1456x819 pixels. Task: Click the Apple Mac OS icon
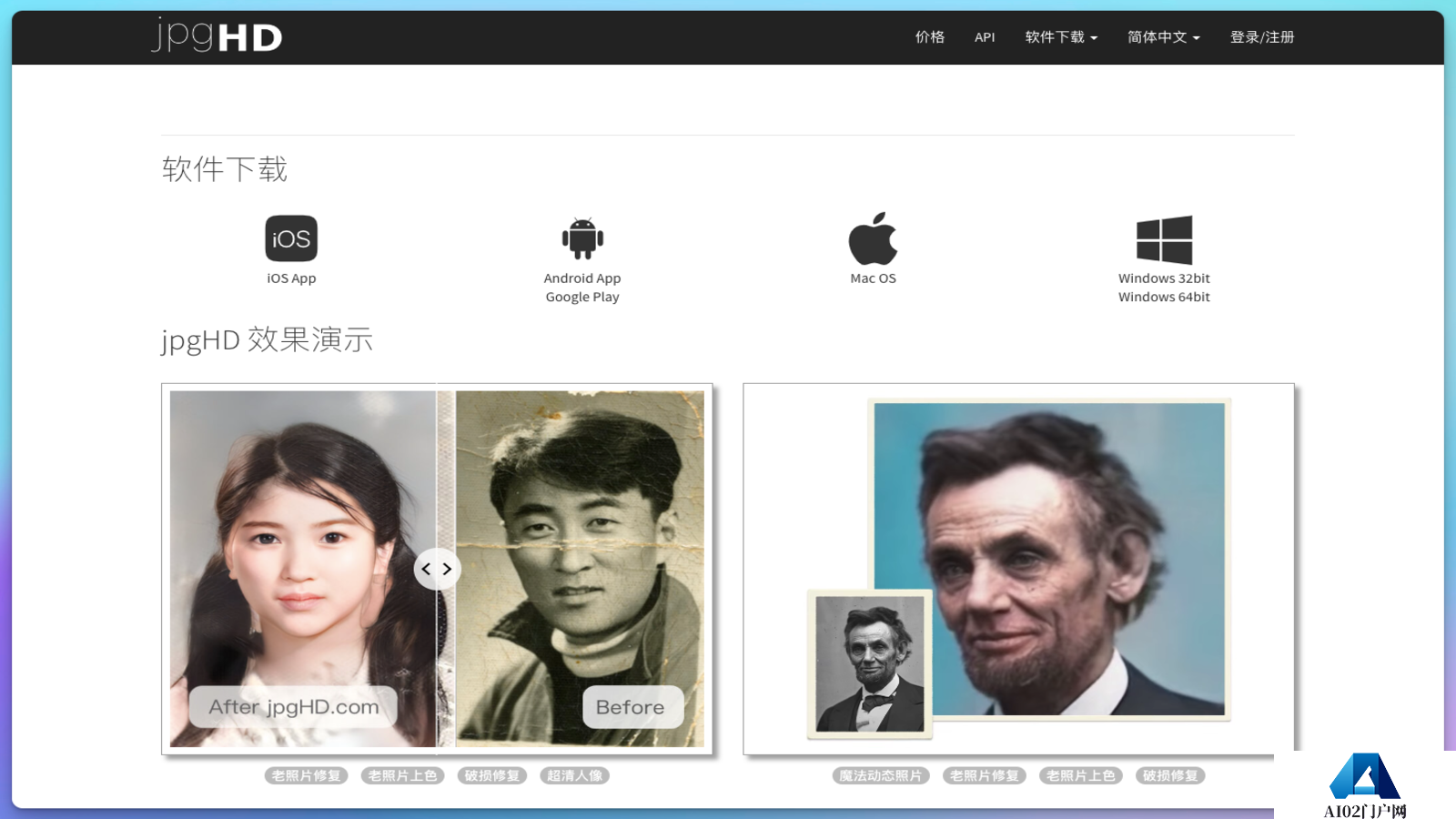(873, 238)
